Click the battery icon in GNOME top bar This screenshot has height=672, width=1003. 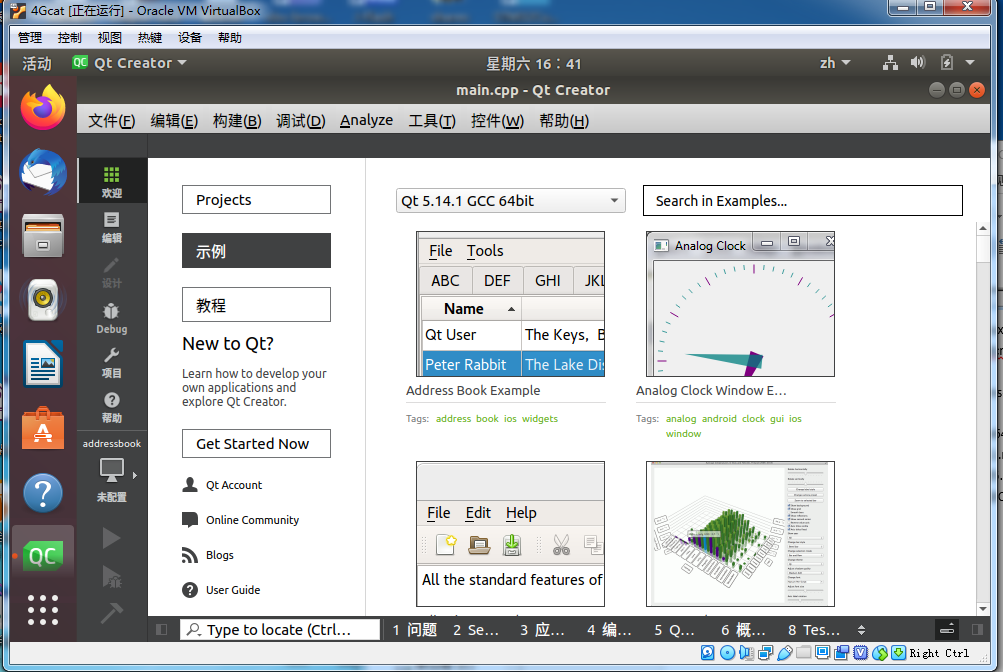pyautogui.click(x=947, y=62)
